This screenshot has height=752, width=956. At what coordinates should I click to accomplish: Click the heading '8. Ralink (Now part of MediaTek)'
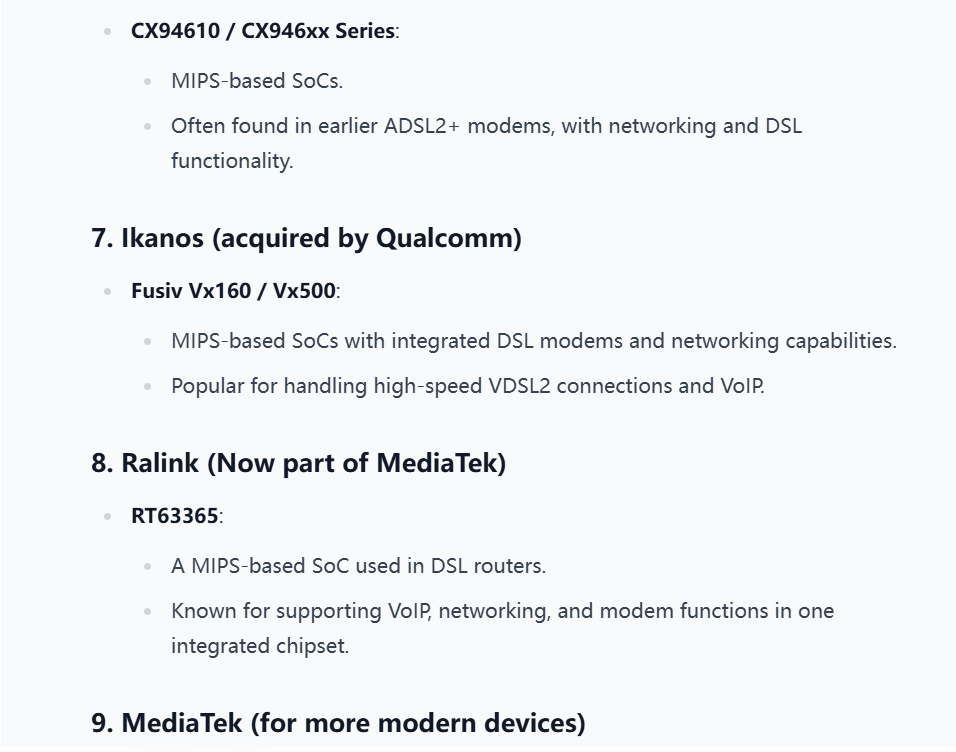point(299,463)
